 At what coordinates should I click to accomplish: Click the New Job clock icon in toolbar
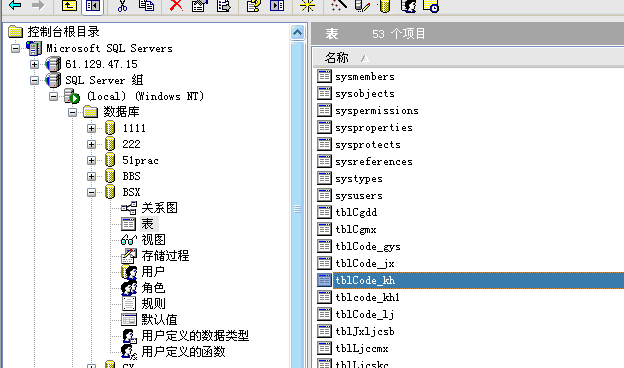pyautogui.click(x=431, y=6)
